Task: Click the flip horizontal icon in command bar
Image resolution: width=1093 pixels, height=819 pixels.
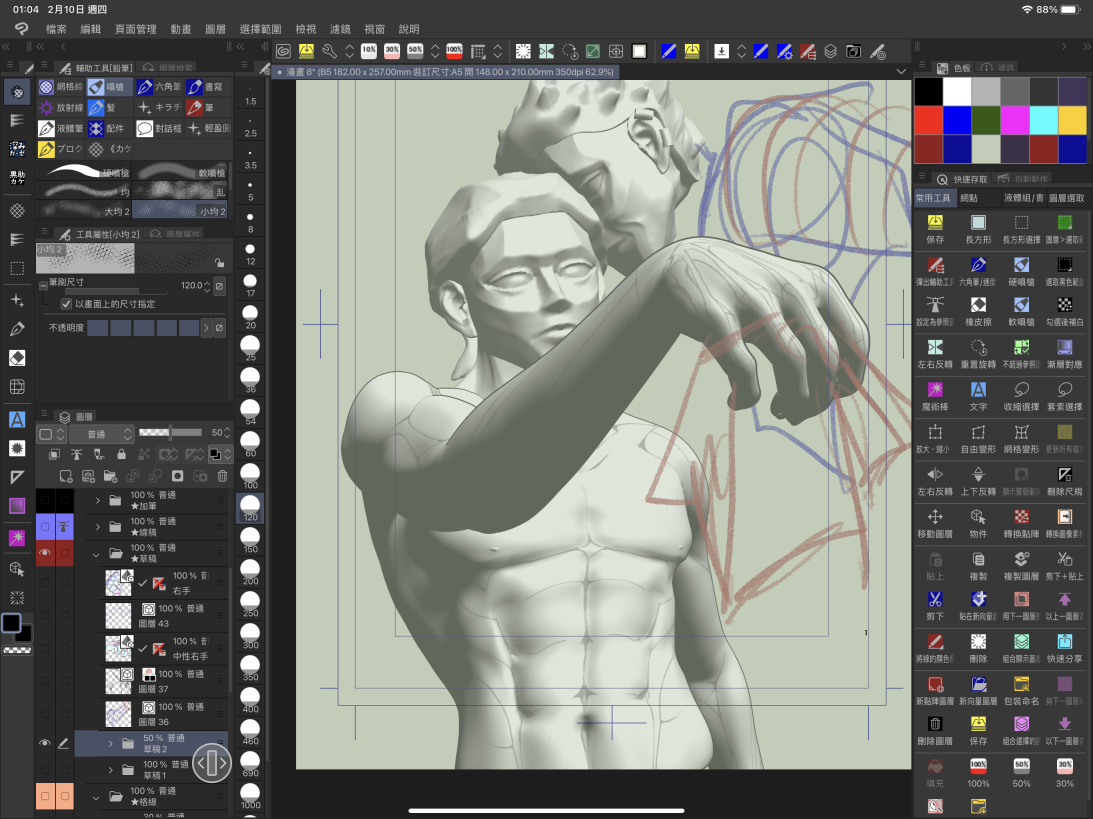Action: [546, 51]
